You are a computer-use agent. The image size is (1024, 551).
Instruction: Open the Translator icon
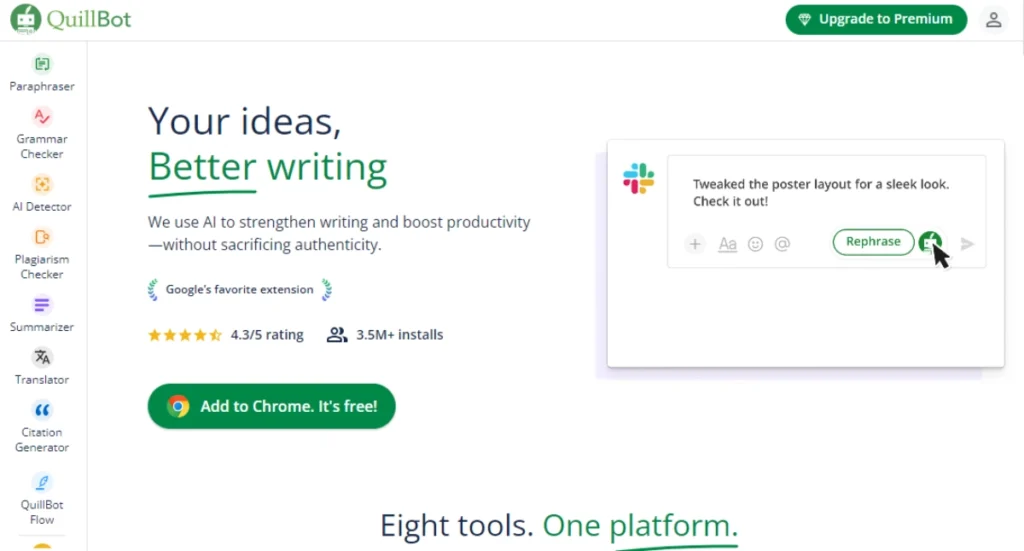(42, 357)
